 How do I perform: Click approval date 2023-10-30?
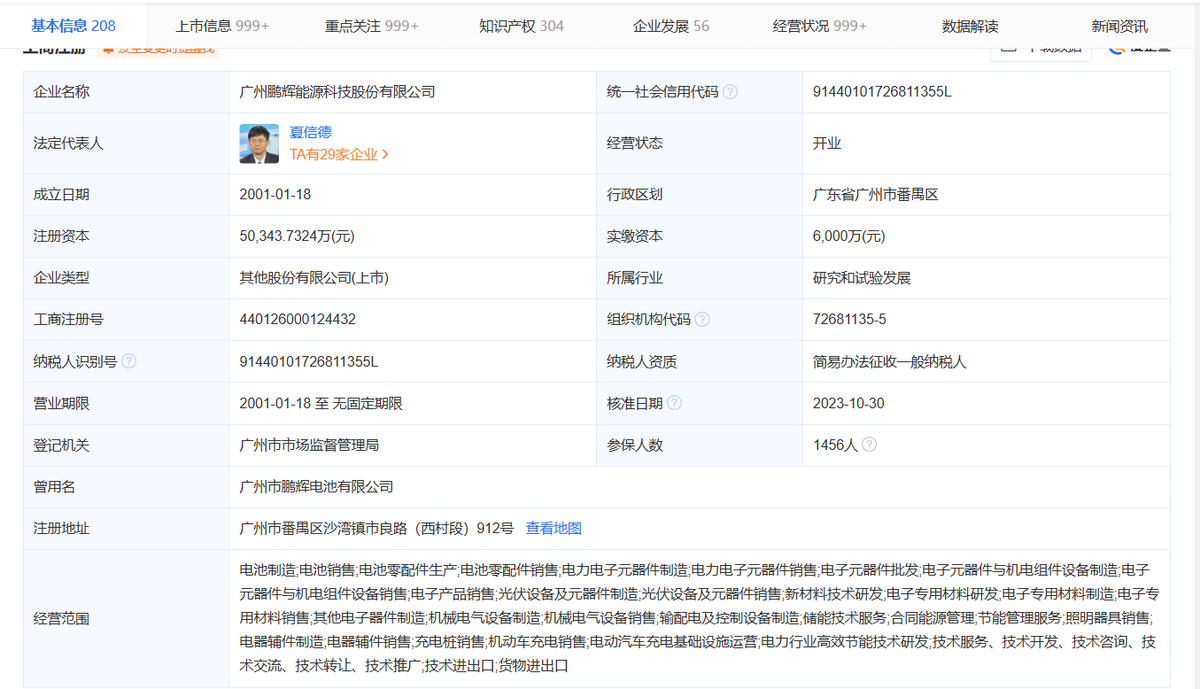(848, 403)
